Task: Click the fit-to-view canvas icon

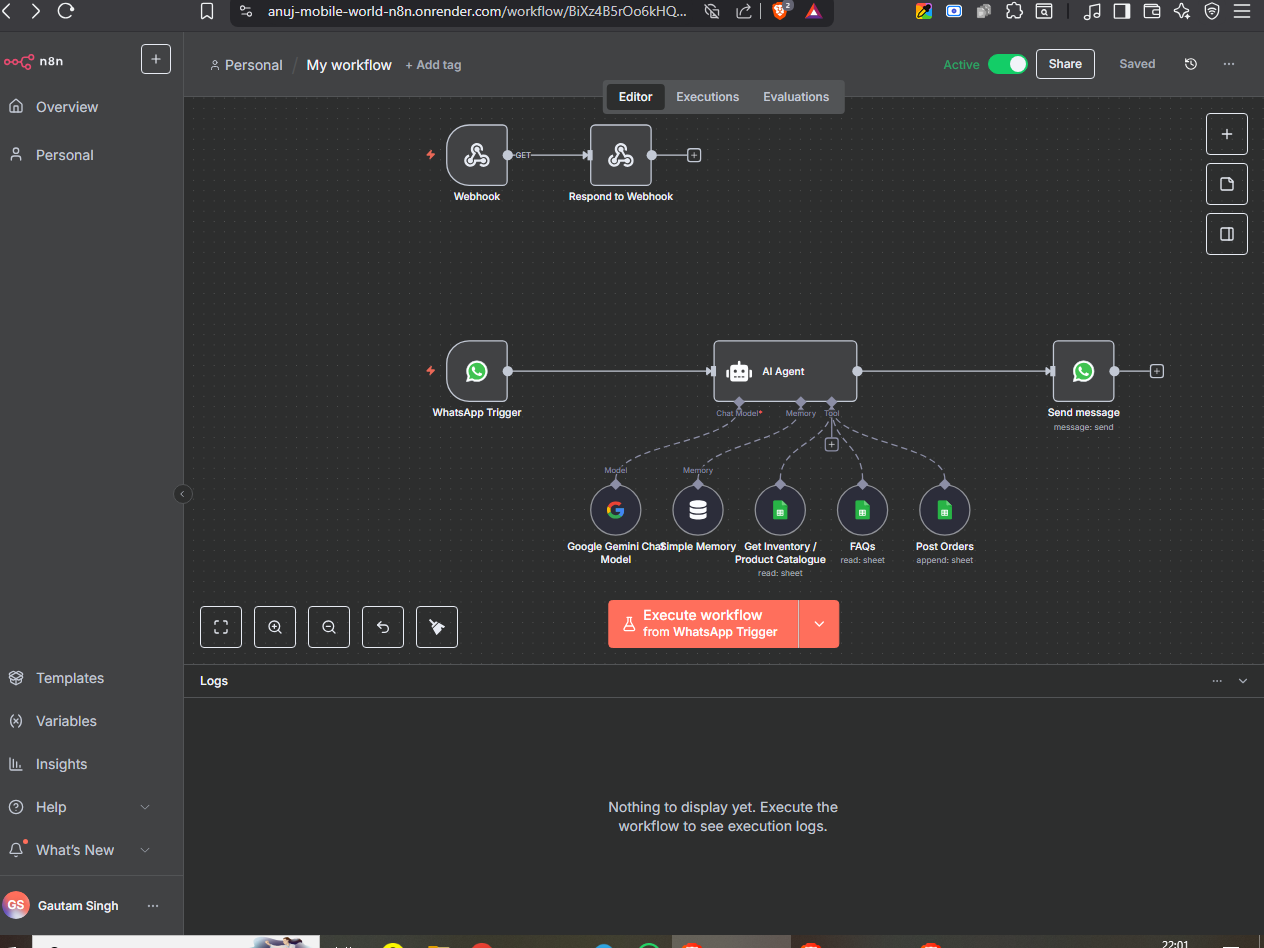Action: tap(221, 627)
